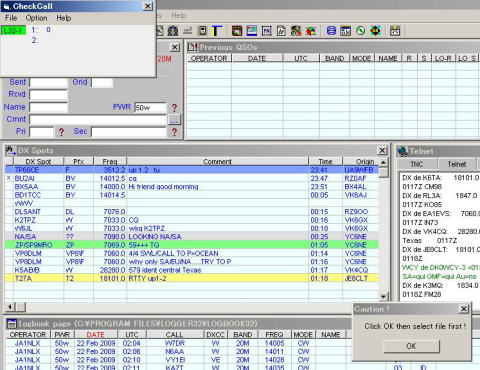This screenshot has width=480, height=370.
Task: Click DX Spots scrollbar up arrow
Action: coord(383,162)
